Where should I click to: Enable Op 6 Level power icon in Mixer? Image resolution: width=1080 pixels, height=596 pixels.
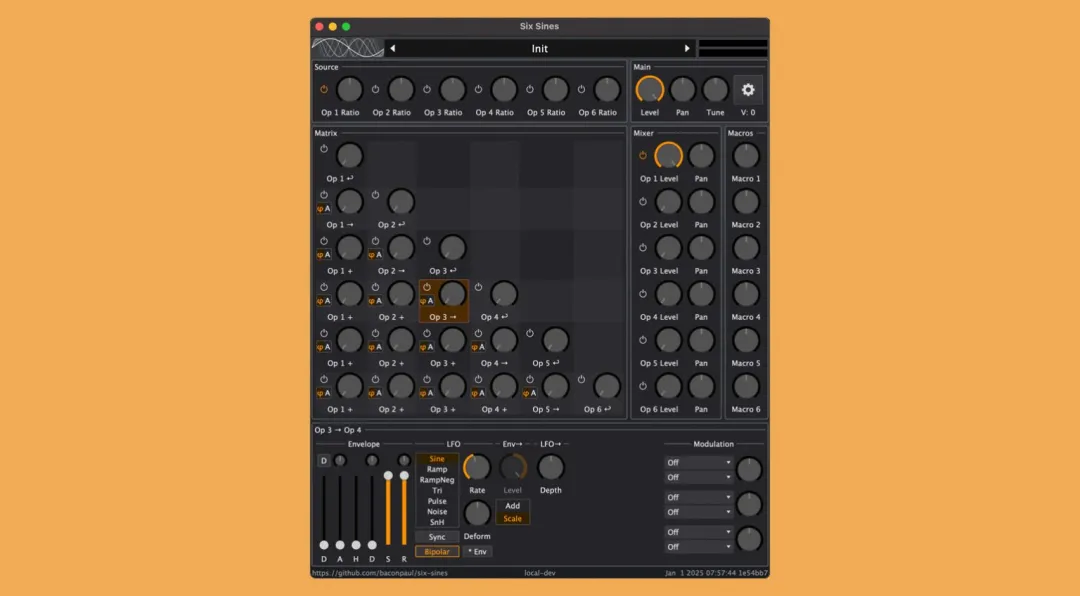(x=643, y=386)
